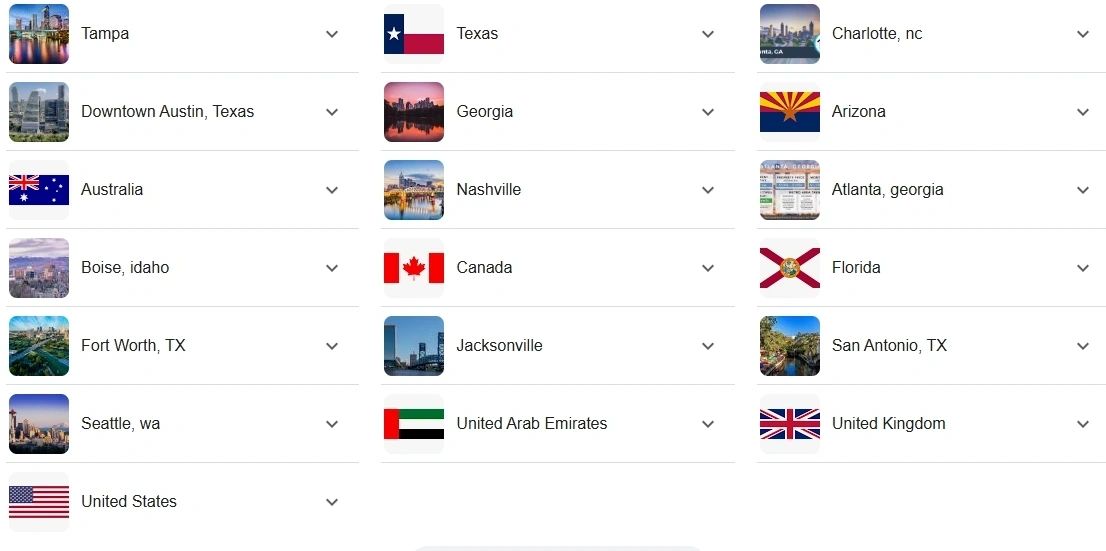Select the Atlanta, georgia label
Viewport: 1106px width, 551px height.
coord(887,190)
